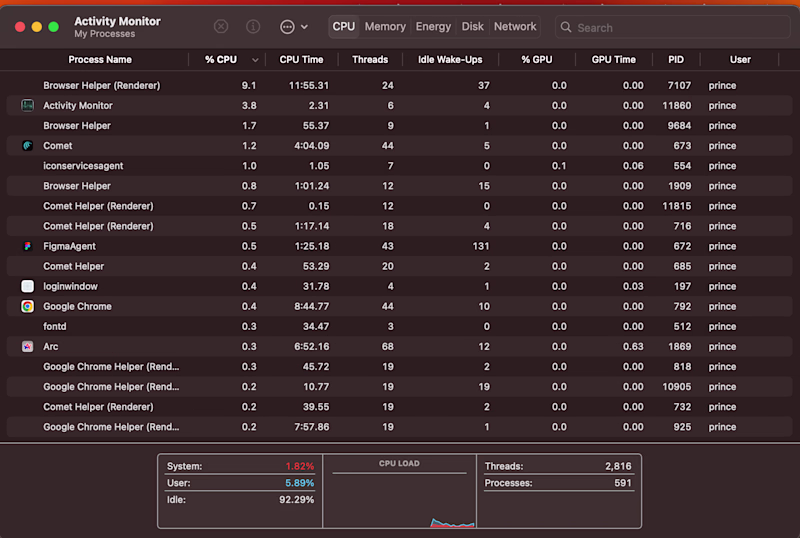Viewport: 800px width, 538px height.
Task: Select Comet Helper (Renderer) row PID 11815
Action: pos(399,206)
